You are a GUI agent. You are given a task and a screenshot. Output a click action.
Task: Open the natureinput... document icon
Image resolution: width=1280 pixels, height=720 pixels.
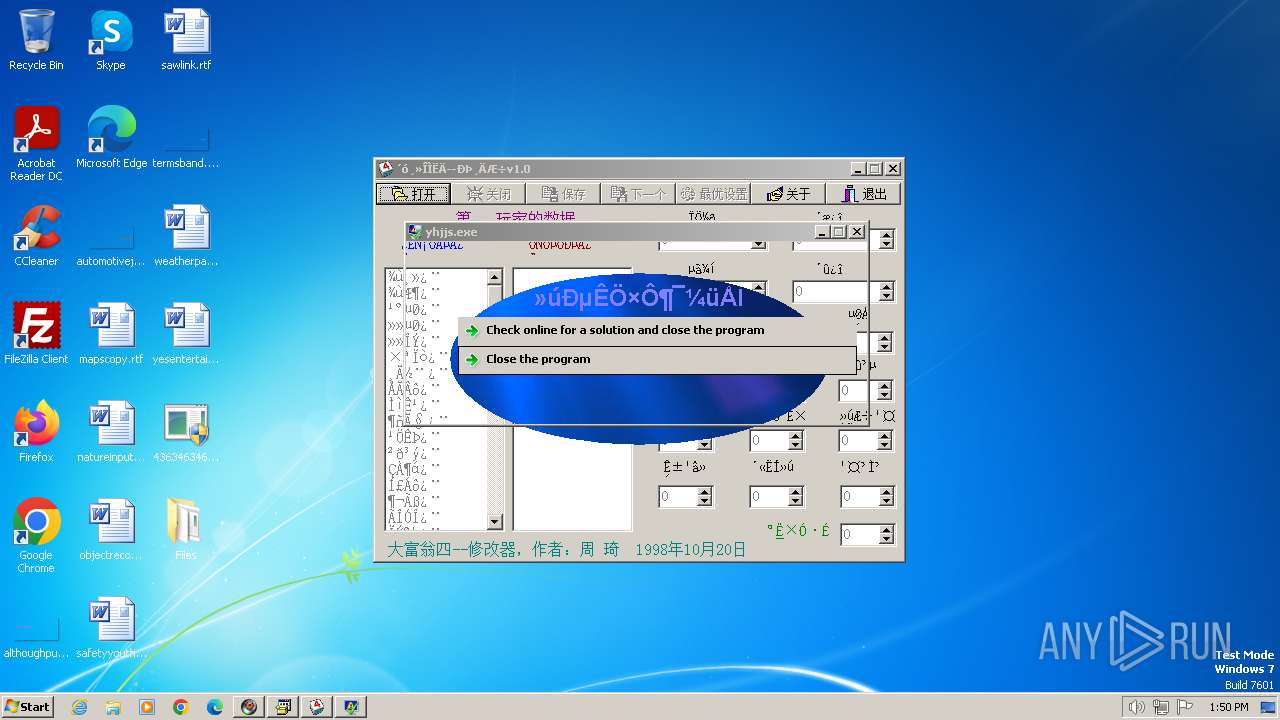click(111, 432)
